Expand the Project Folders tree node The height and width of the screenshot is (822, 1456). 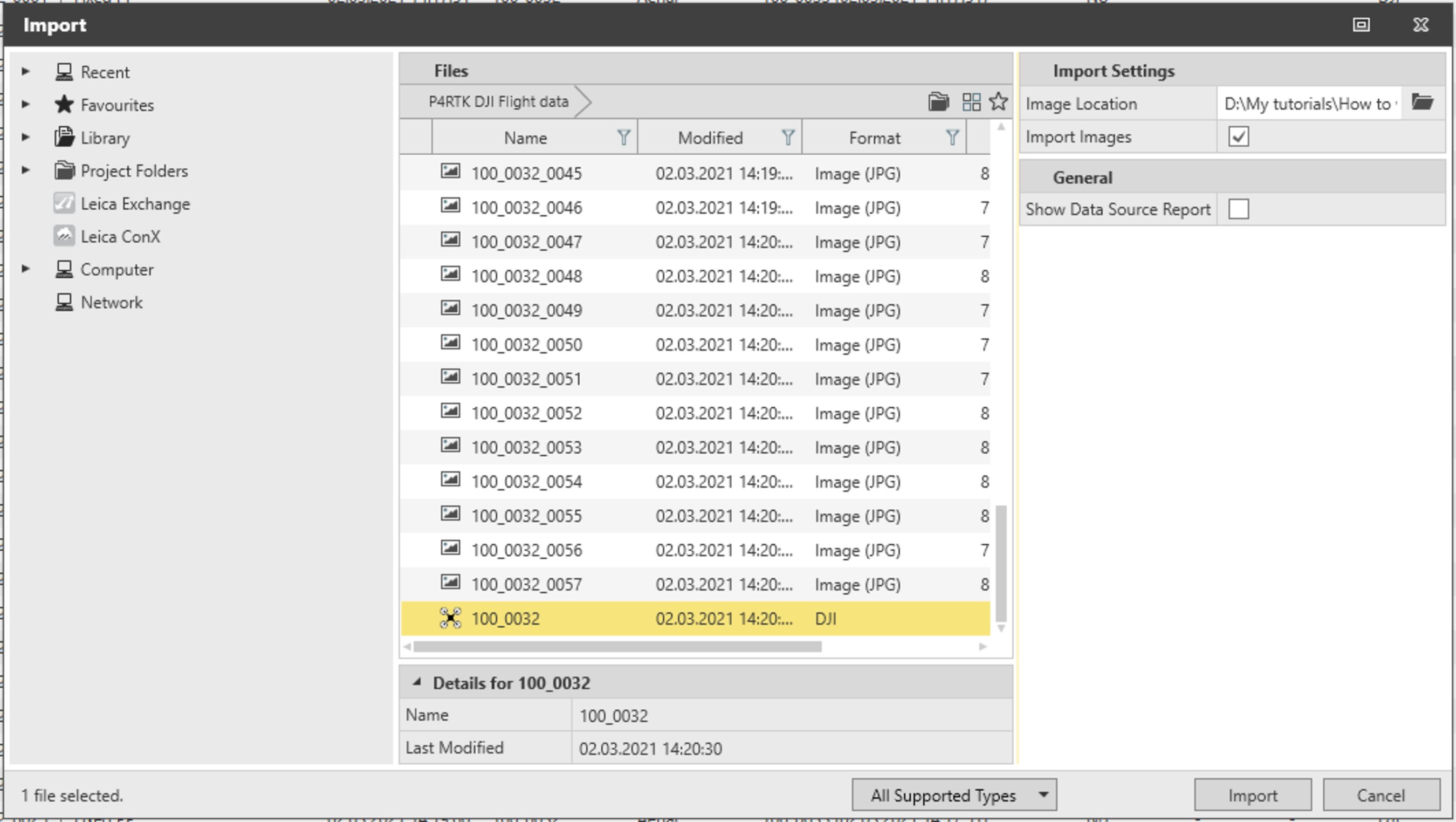tap(25, 169)
